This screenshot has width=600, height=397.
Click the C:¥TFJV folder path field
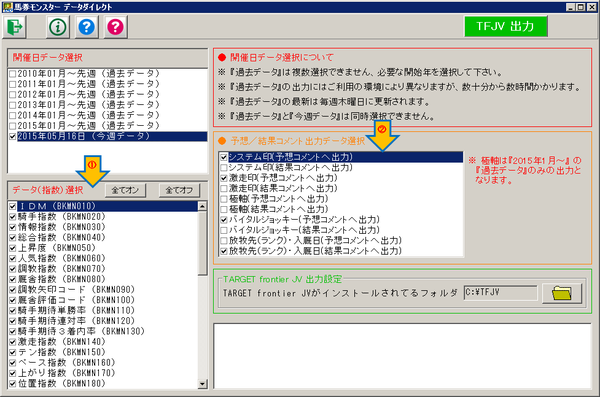[x=501, y=293]
